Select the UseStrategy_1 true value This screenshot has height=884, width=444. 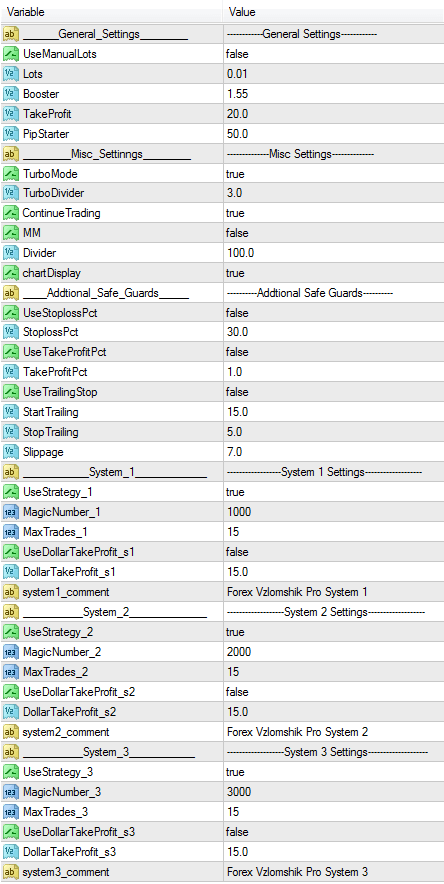(235, 492)
